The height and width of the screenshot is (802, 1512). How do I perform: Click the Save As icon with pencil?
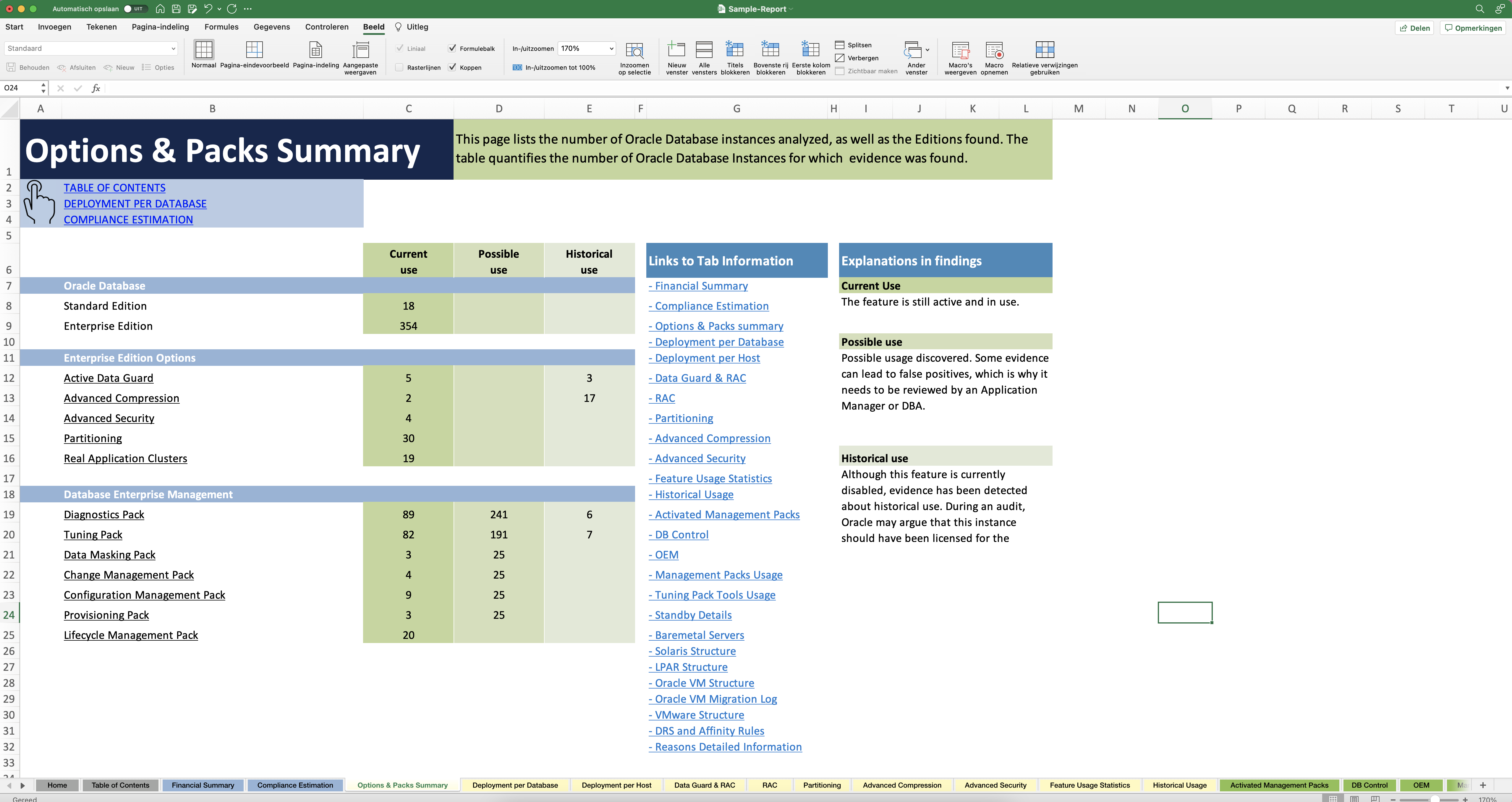(x=192, y=9)
